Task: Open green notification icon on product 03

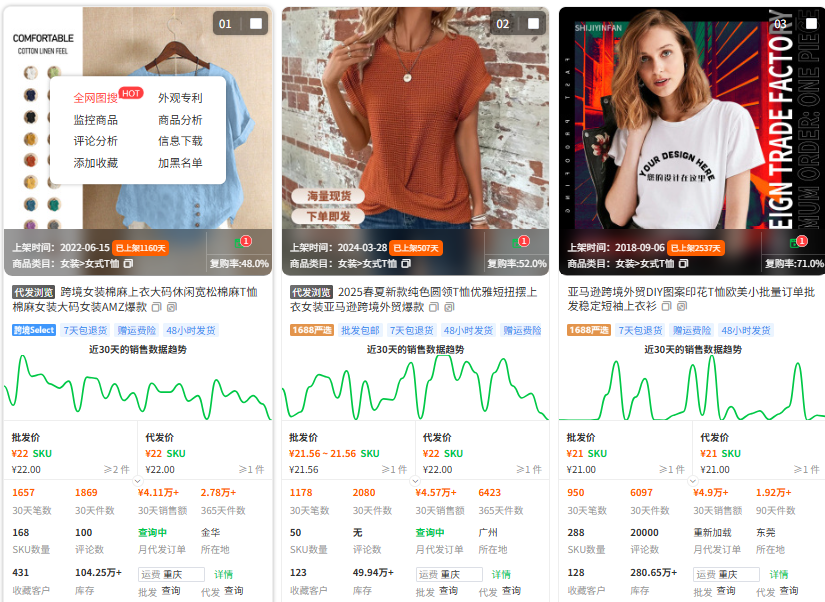Action: tap(798, 243)
